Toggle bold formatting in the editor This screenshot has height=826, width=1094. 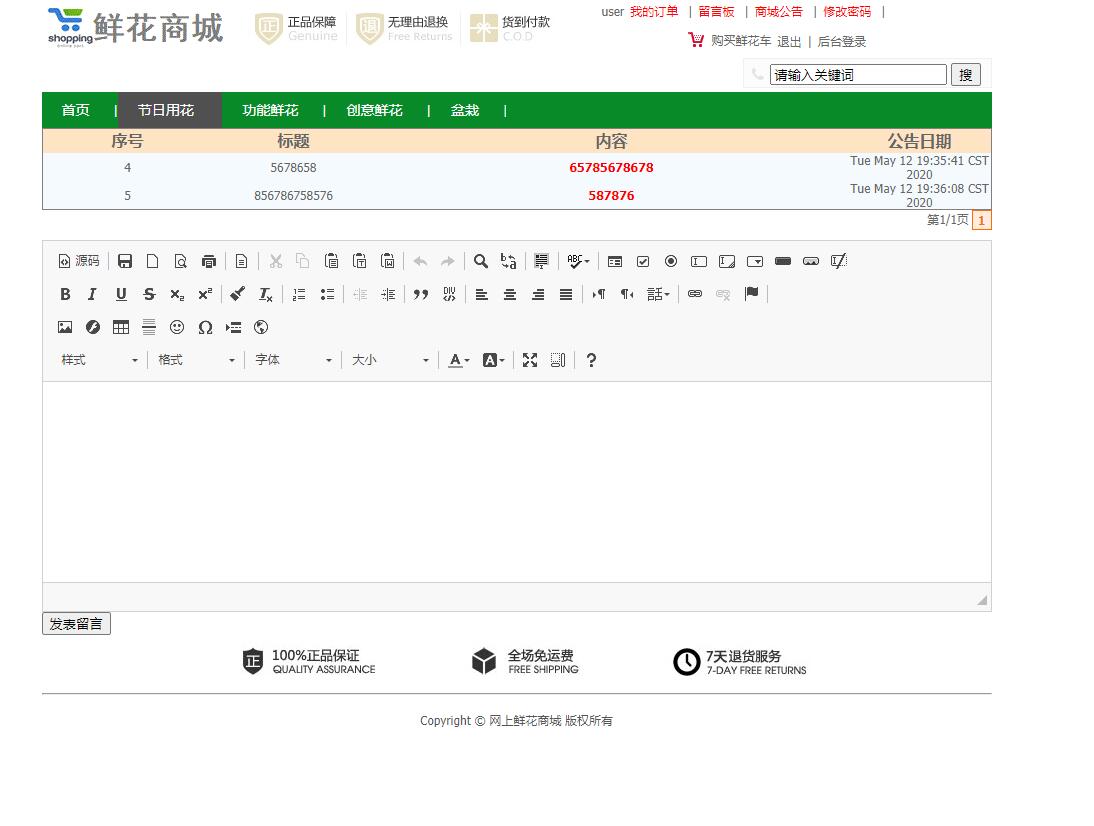[x=65, y=293]
